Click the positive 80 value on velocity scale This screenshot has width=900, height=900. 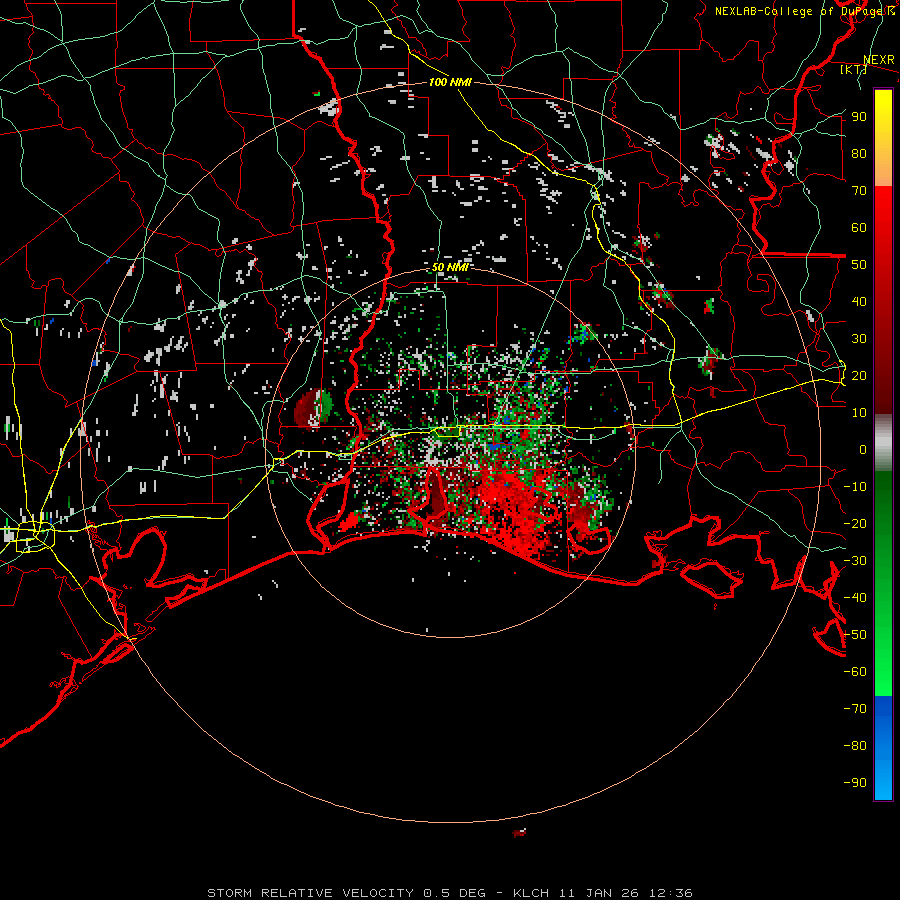tap(859, 153)
